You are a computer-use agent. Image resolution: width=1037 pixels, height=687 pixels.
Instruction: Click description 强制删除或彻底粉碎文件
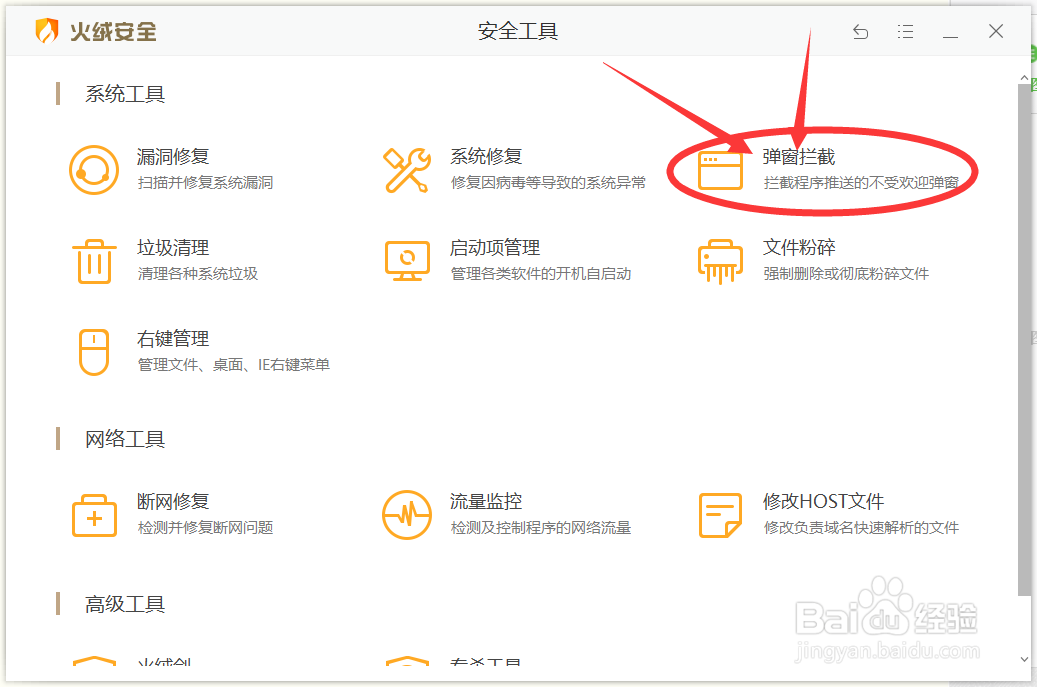(847, 274)
